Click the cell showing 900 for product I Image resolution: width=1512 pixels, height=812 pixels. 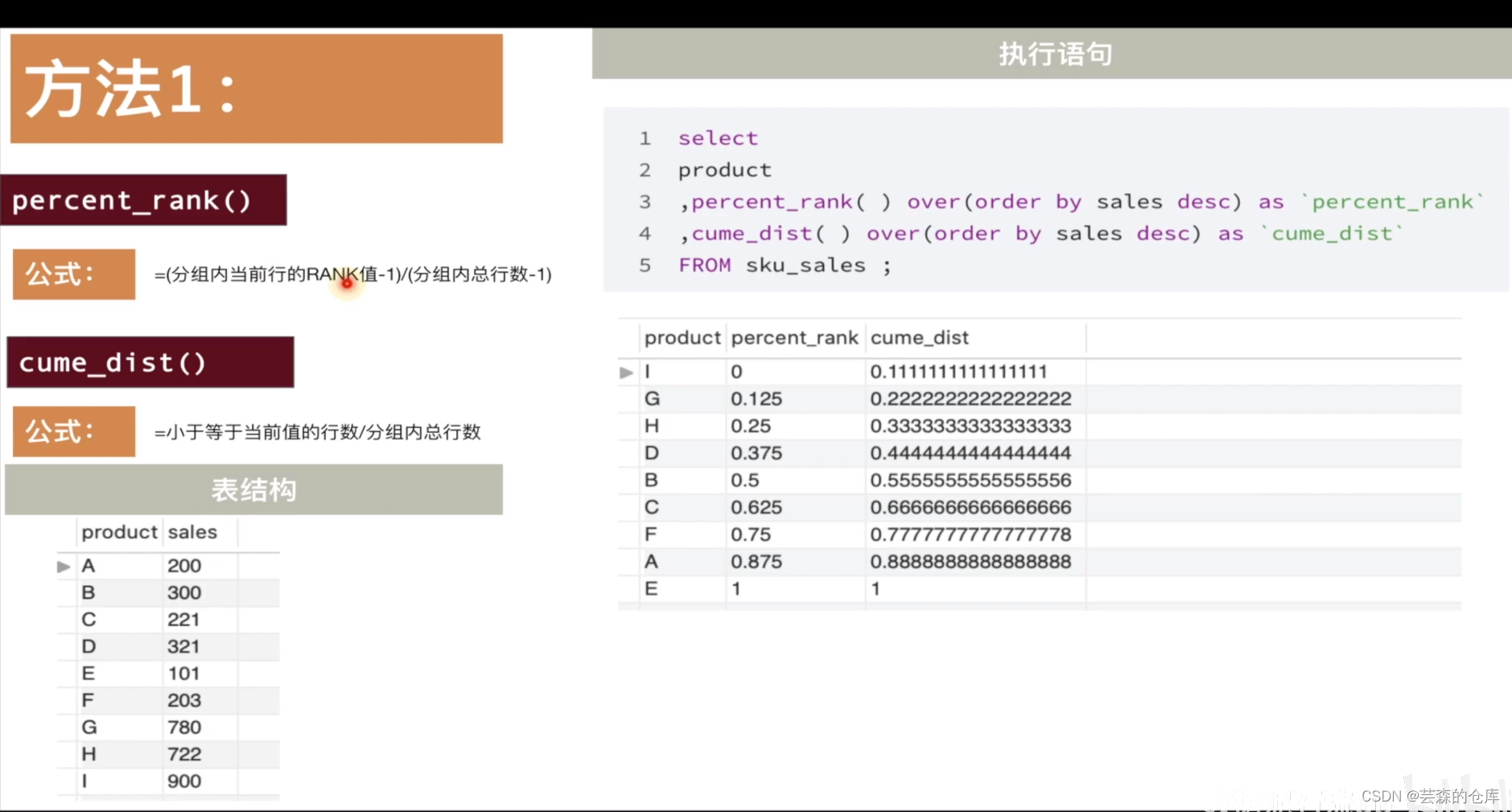pos(184,781)
